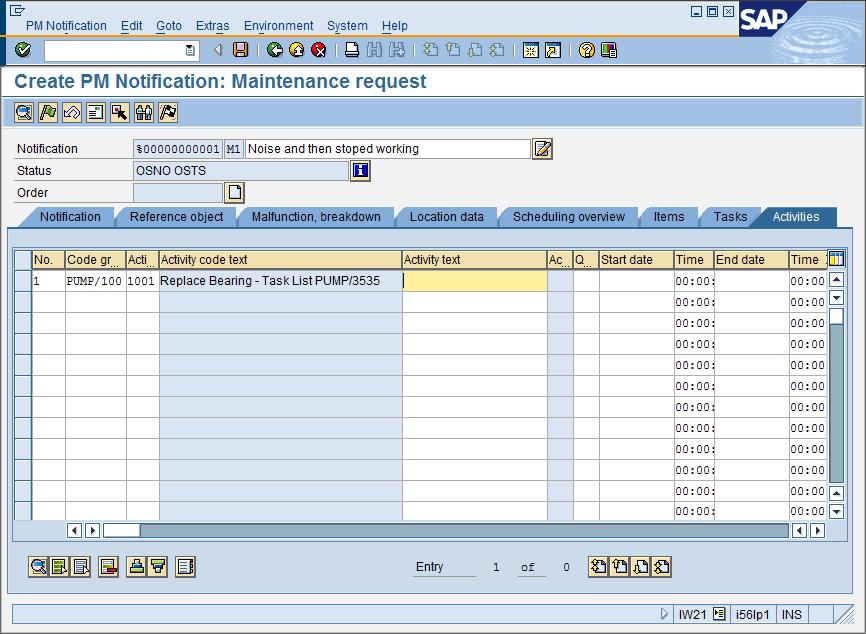Image resolution: width=866 pixels, height=634 pixels.
Task: Click the Start date column header
Action: pyautogui.click(x=636, y=260)
